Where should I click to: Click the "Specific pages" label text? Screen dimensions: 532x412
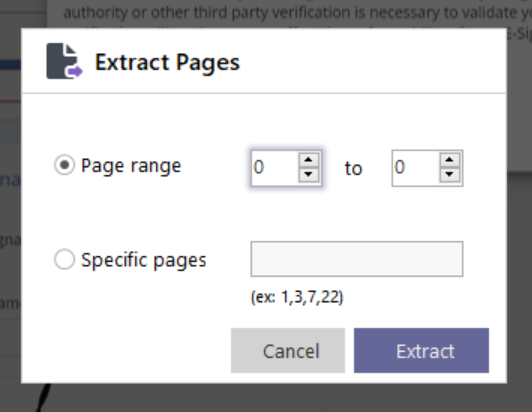(144, 260)
